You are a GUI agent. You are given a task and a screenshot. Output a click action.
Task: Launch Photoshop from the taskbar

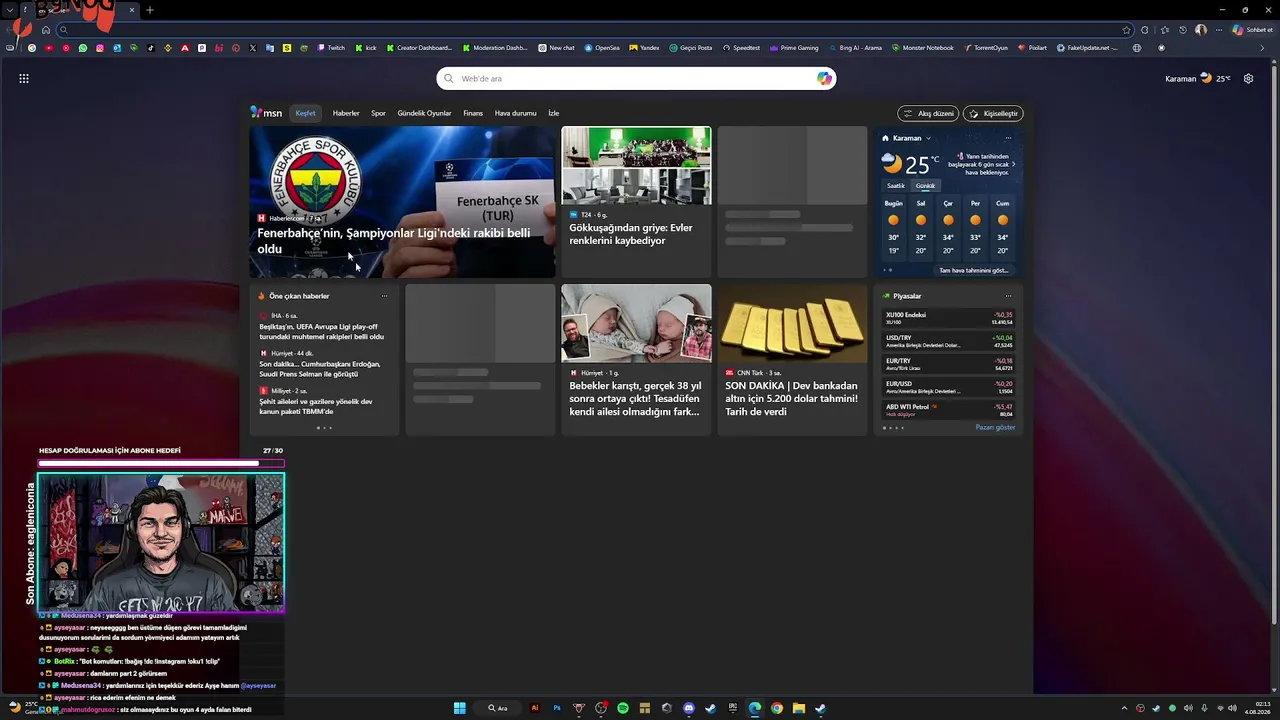click(557, 708)
